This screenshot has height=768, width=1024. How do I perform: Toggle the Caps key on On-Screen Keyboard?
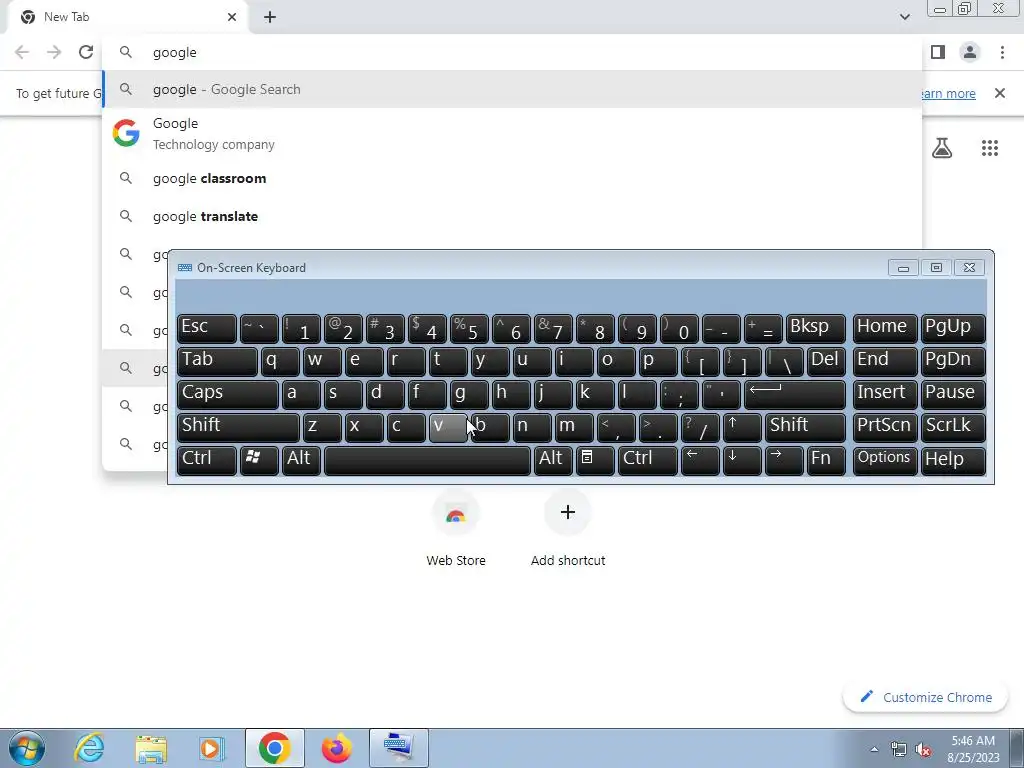[x=227, y=394]
